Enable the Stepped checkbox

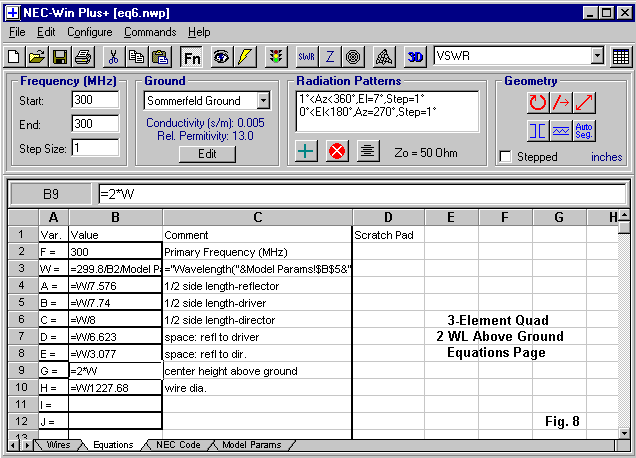pos(506,157)
